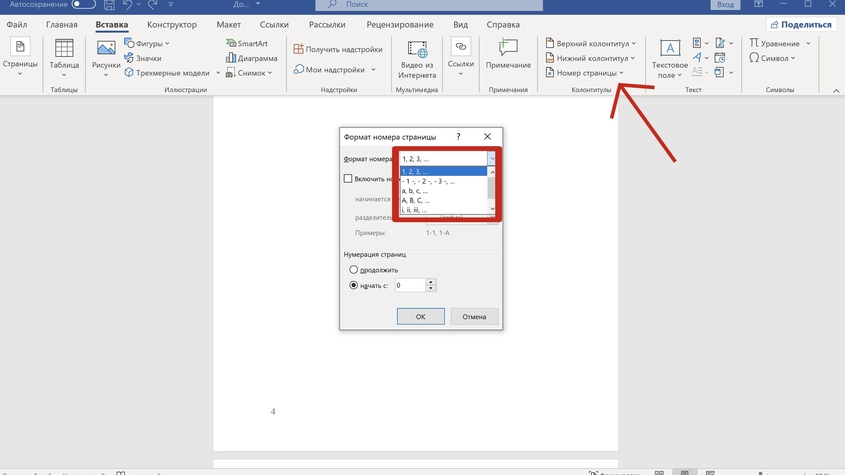Image resolution: width=845 pixels, height=475 pixels.
Task: Select the продолжить radio button
Action: (353, 270)
